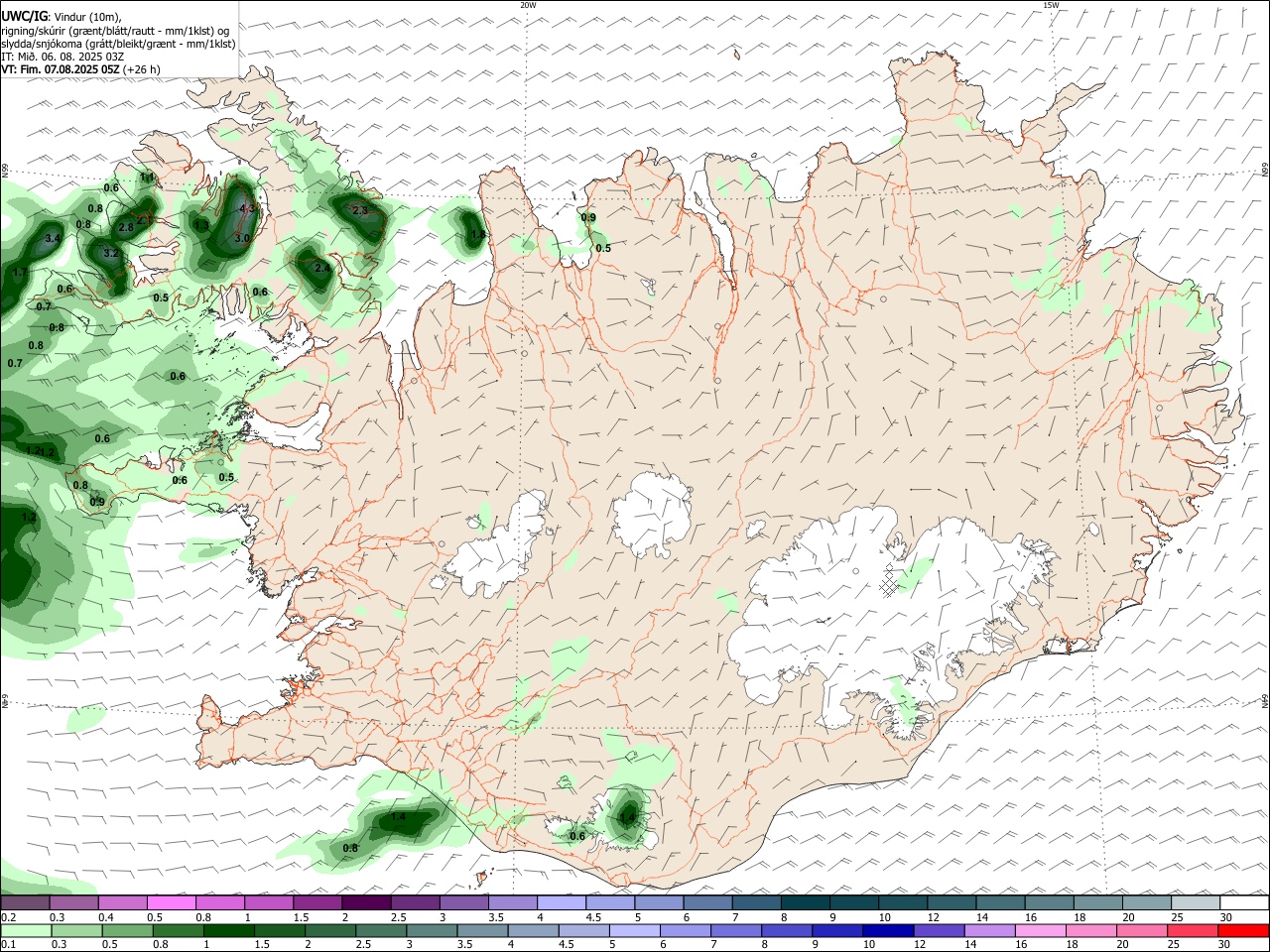Click the 1.8 precipitation value
This screenshot has width=1270, height=952.
pyautogui.click(x=477, y=235)
